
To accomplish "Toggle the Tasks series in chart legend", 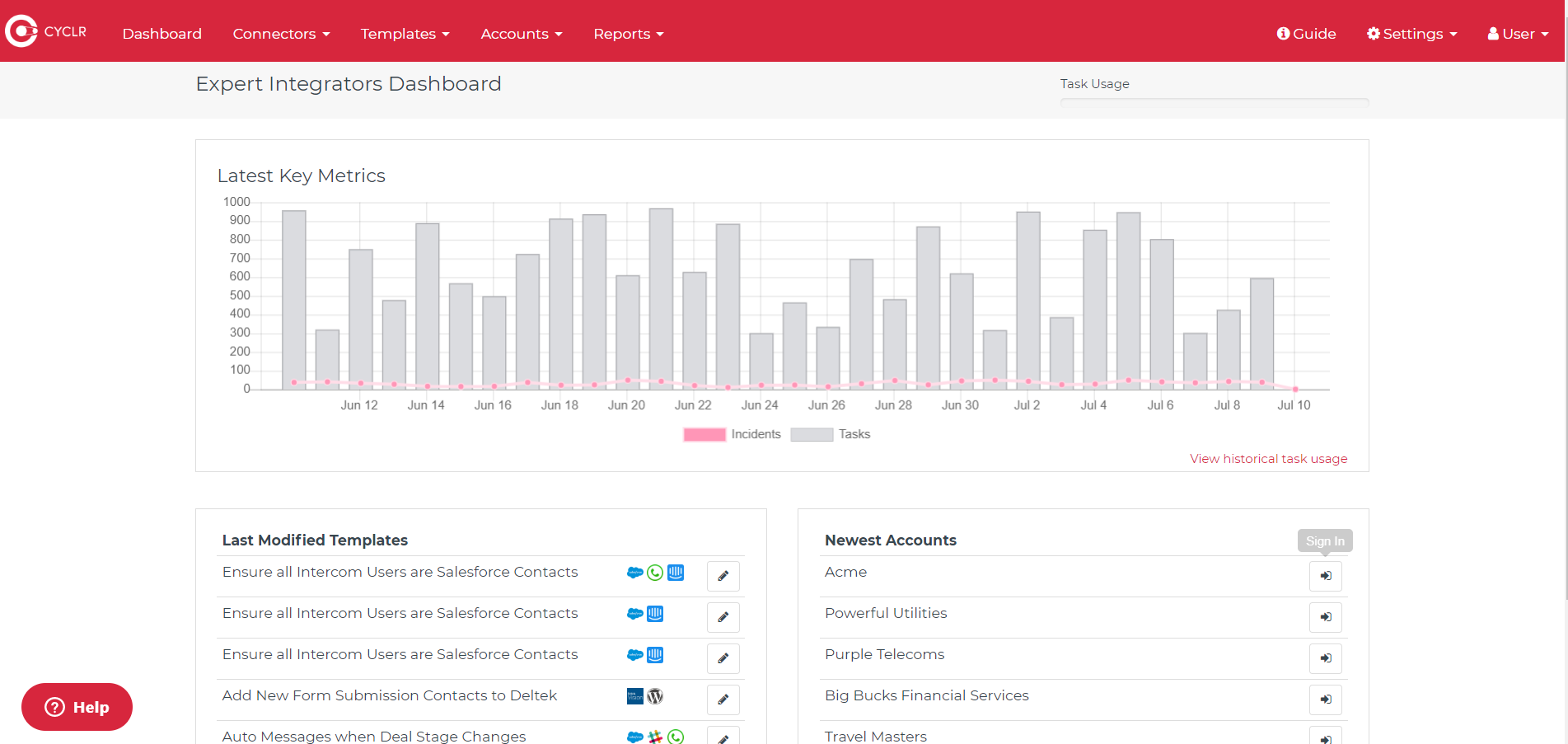I will click(831, 434).
